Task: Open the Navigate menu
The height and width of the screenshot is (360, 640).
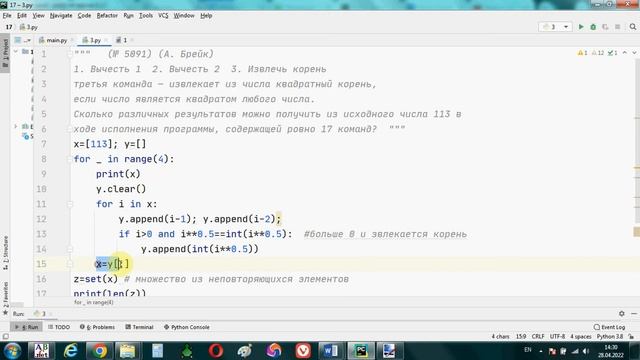Action: coord(61,16)
